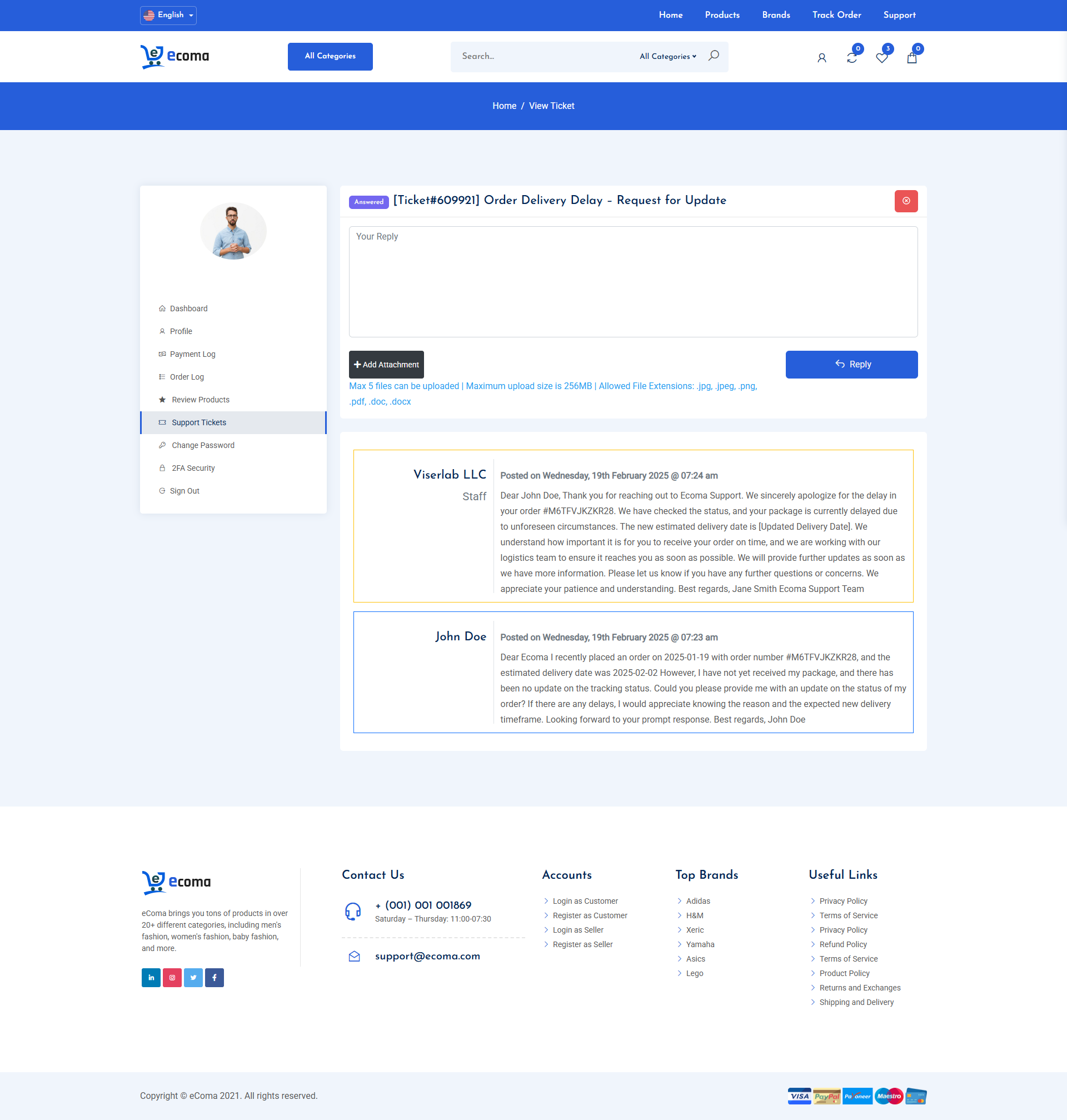Open All Categories search filter dropdown
The height and width of the screenshot is (1120, 1067).
pos(667,56)
